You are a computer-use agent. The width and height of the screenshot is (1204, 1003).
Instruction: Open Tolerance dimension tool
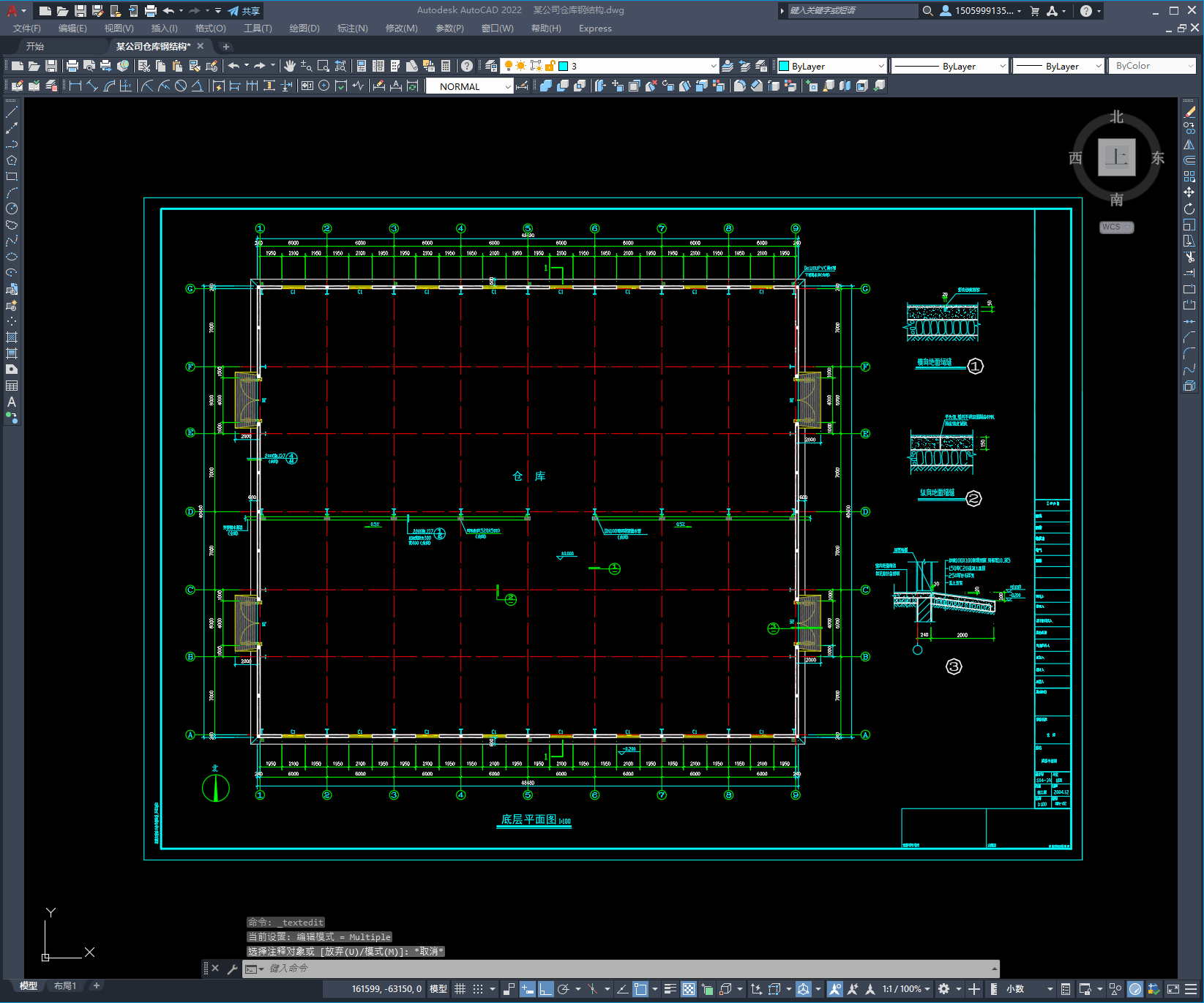[307, 86]
